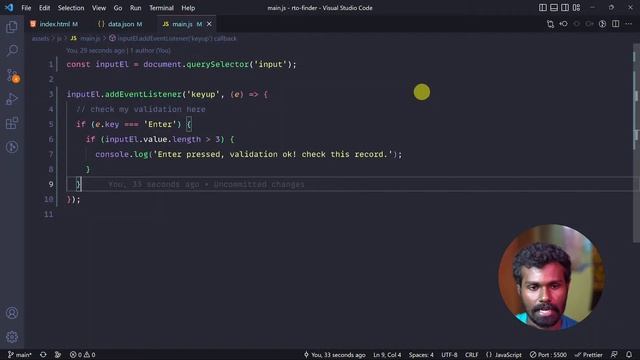Open the Terminal menu
The width and height of the screenshot is (640, 360).
161,8
